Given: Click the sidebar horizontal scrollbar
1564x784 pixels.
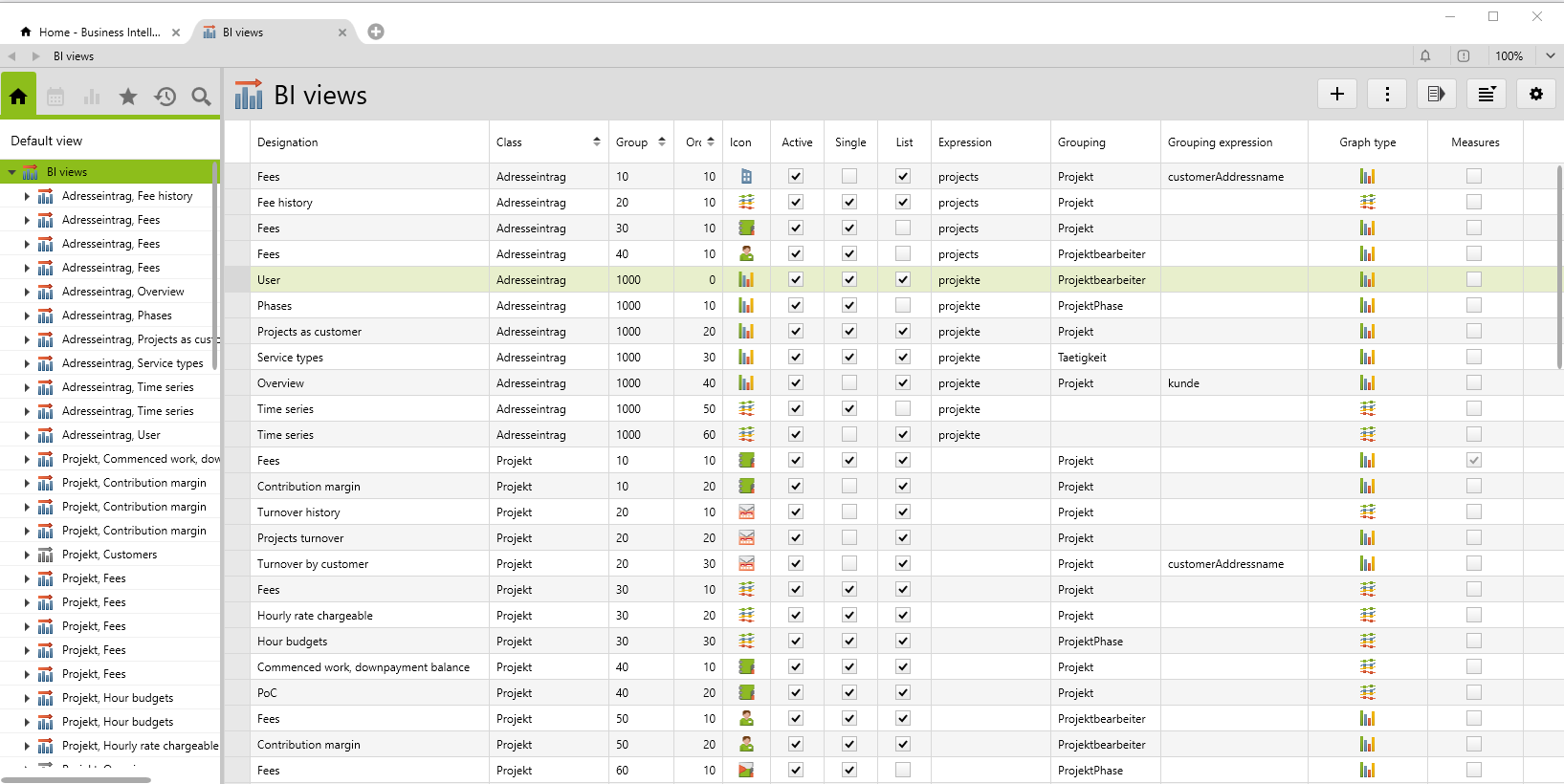Looking at the screenshot, I should pyautogui.click(x=76, y=780).
